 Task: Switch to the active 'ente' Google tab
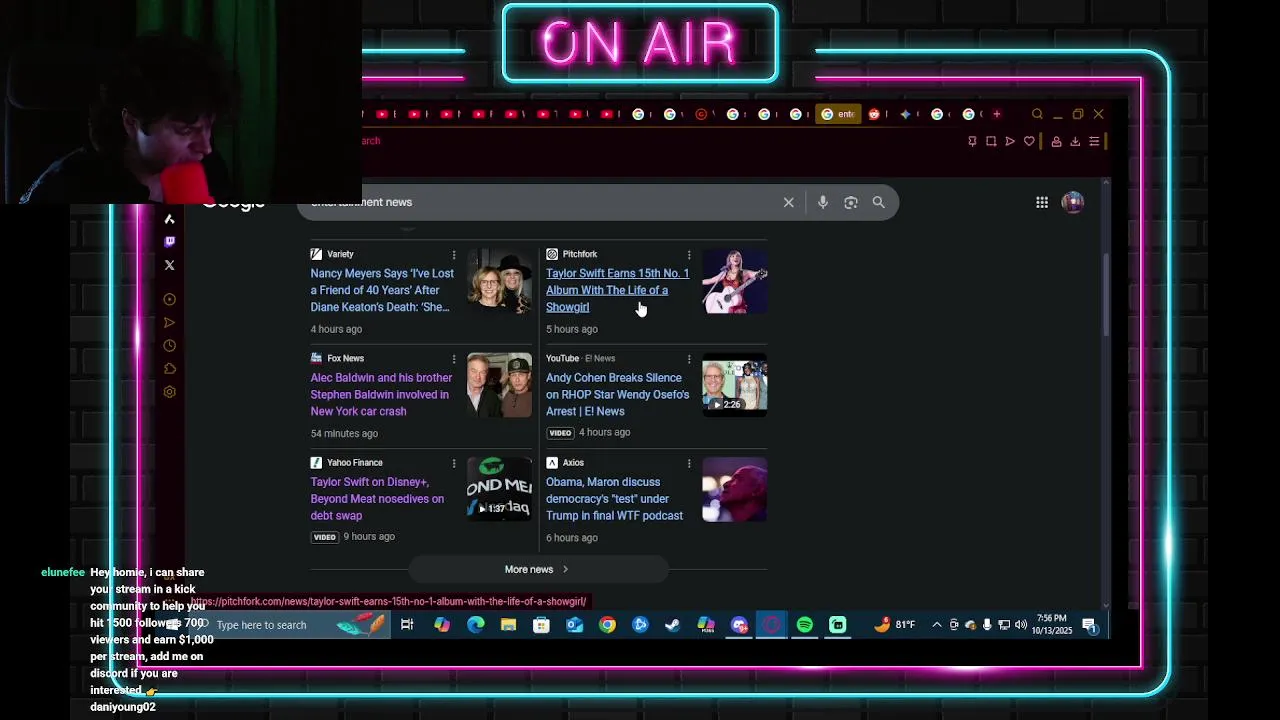click(x=839, y=114)
